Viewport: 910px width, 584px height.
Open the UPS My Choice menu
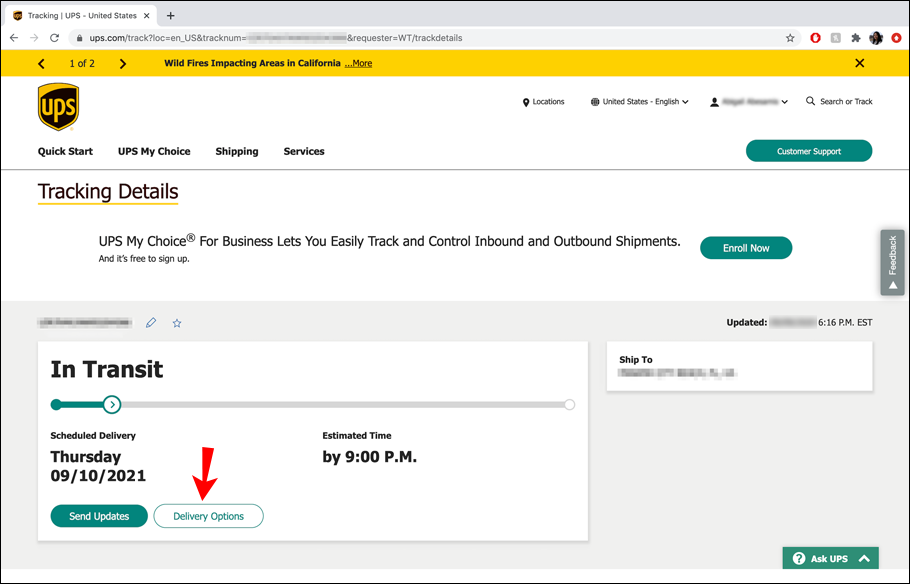coord(154,152)
